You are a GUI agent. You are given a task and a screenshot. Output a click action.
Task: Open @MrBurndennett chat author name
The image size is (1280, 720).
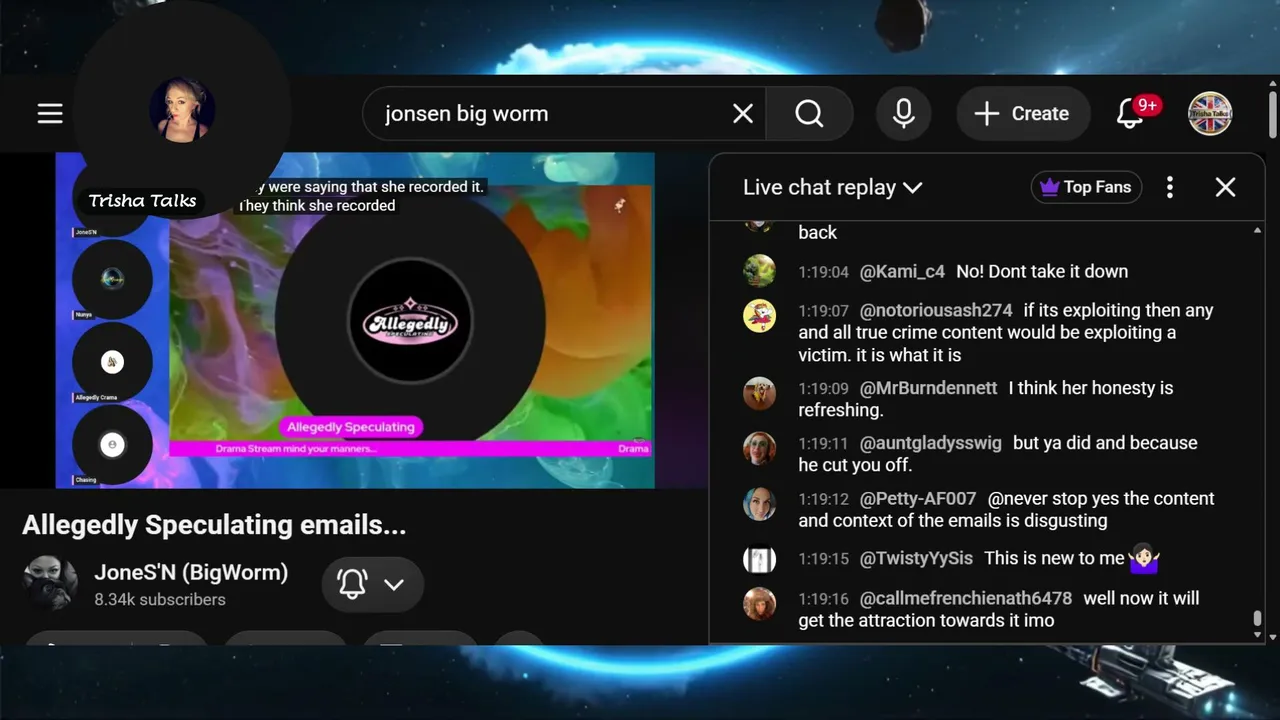pos(928,388)
